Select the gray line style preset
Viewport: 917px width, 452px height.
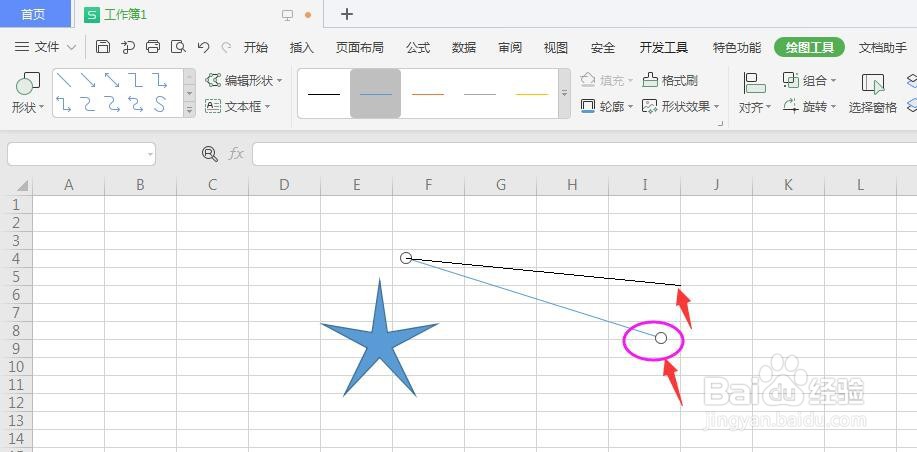tap(480, 94)
